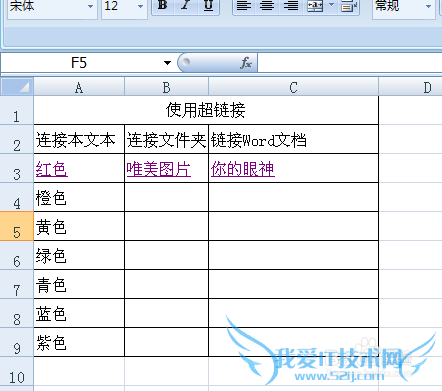Select column C header
This screenshot has width=442, height=391.
[x=293, y=87]
